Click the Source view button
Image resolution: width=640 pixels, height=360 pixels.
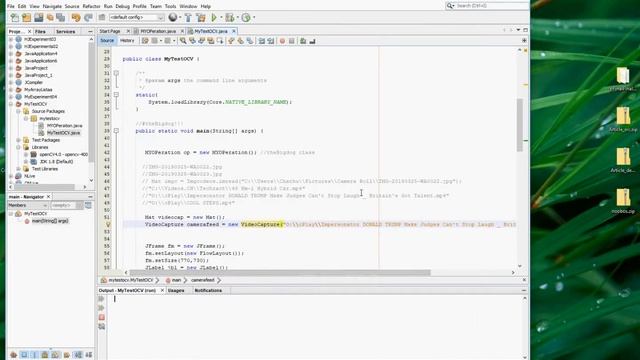pyautogui.click(x=107, y=41)
